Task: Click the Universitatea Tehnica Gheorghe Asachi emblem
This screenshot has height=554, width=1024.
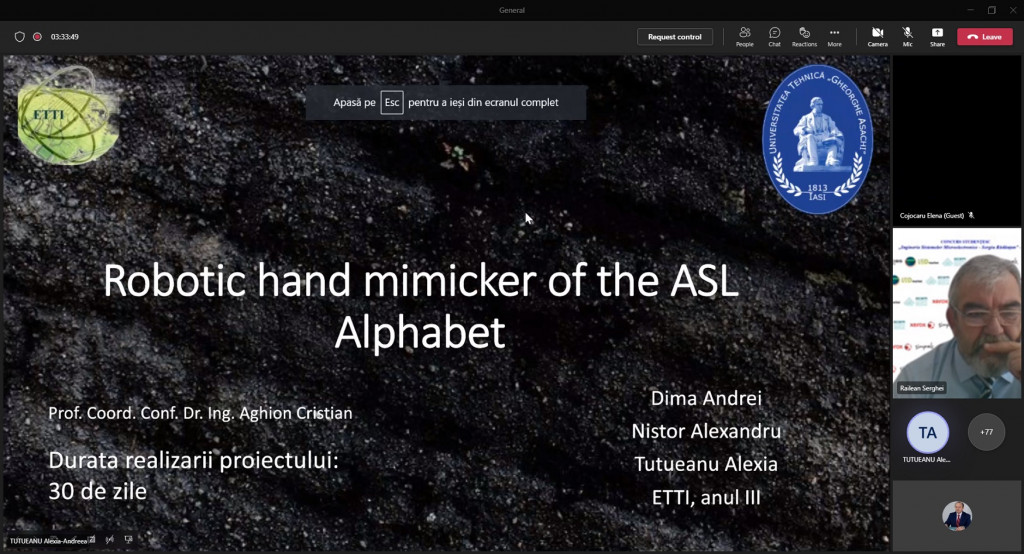Action: coord(817,138)
